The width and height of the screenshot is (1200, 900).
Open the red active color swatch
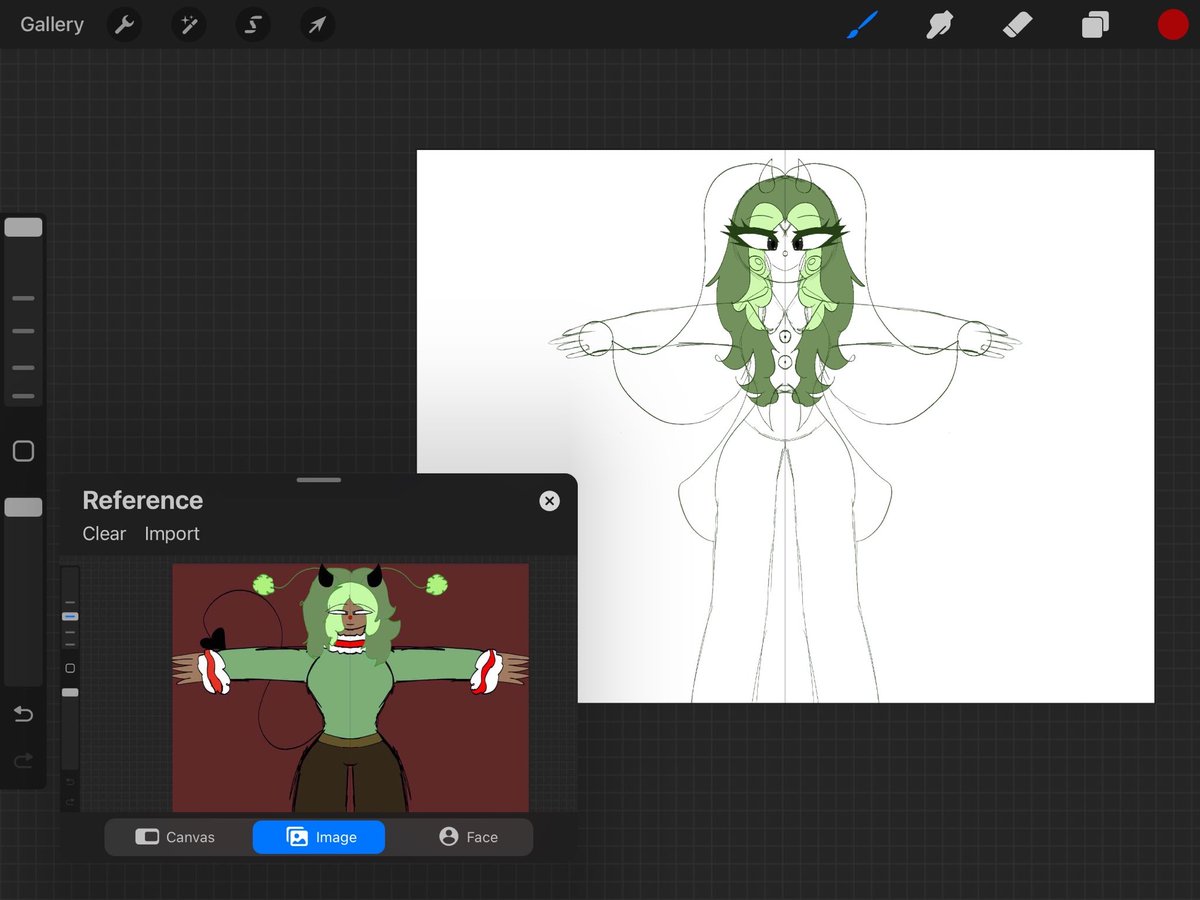1172,25
